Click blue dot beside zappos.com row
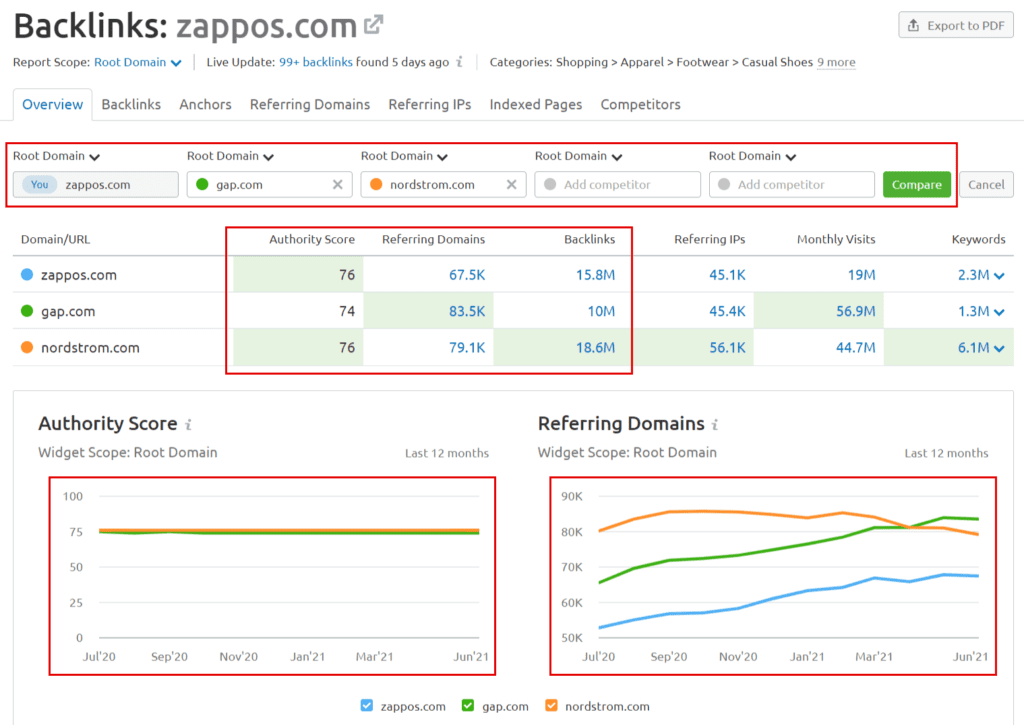 27,274
